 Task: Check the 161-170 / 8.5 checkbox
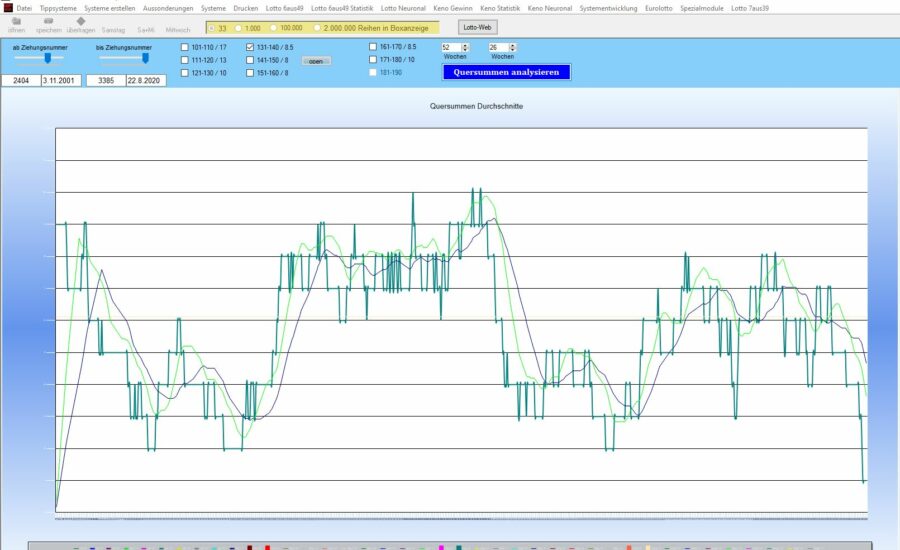click(x=373, y=47)
